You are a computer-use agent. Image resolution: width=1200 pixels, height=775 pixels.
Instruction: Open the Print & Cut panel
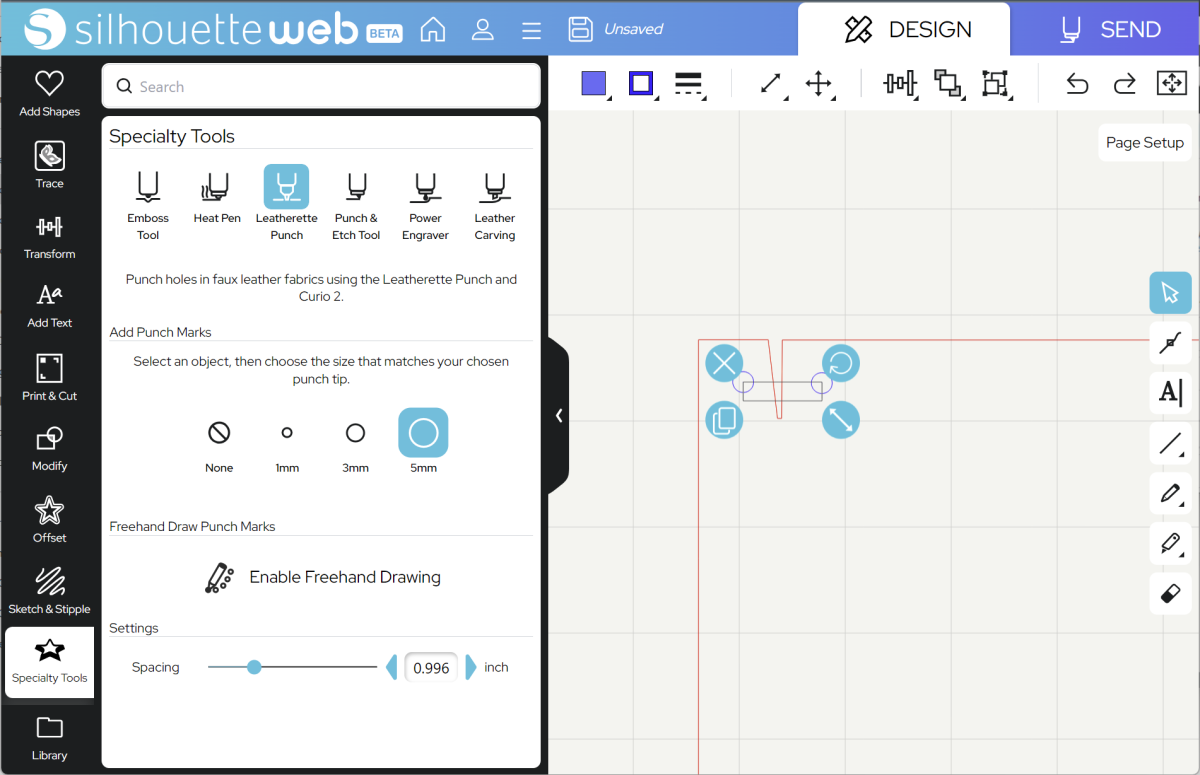[x=50, y=378]
